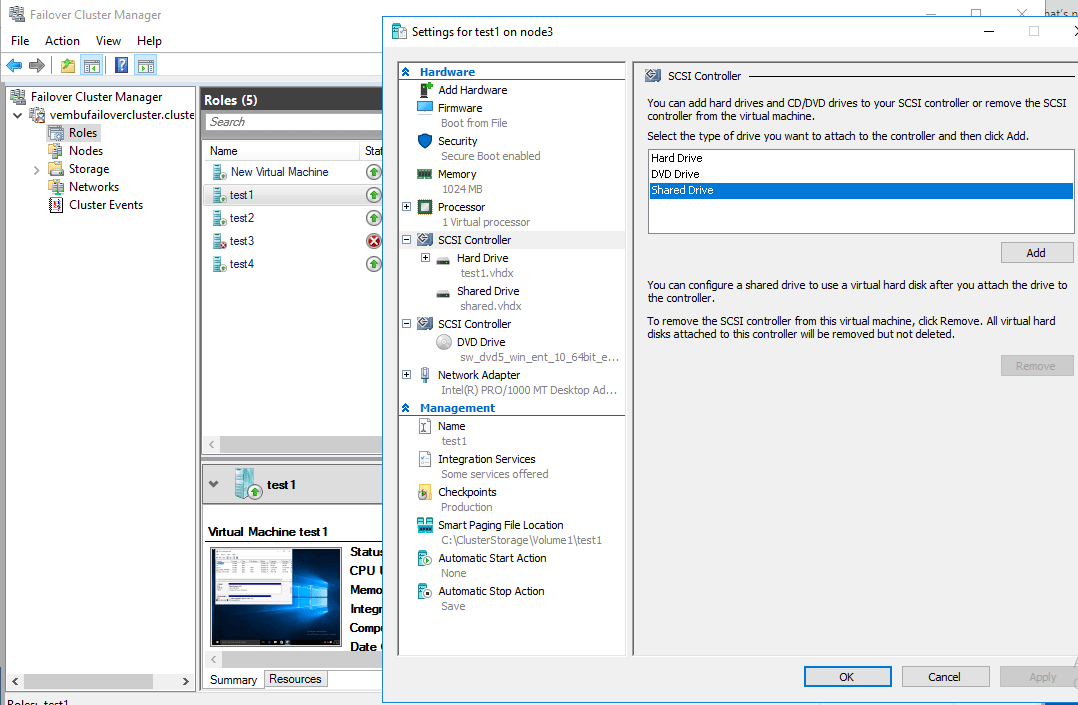Click the Add button
1078x705 pixels.
[x=1036, y=252]
